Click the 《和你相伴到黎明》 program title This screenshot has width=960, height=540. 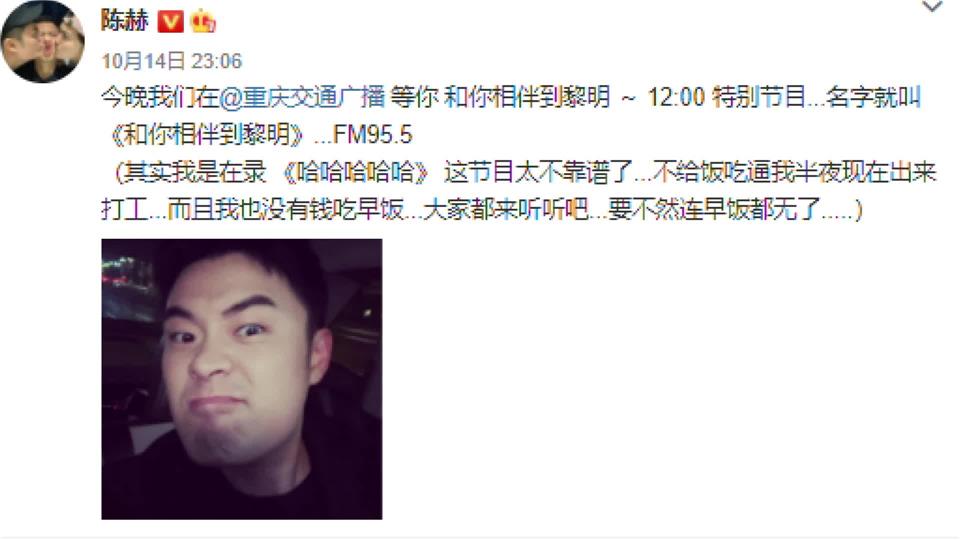pos(206,135)
